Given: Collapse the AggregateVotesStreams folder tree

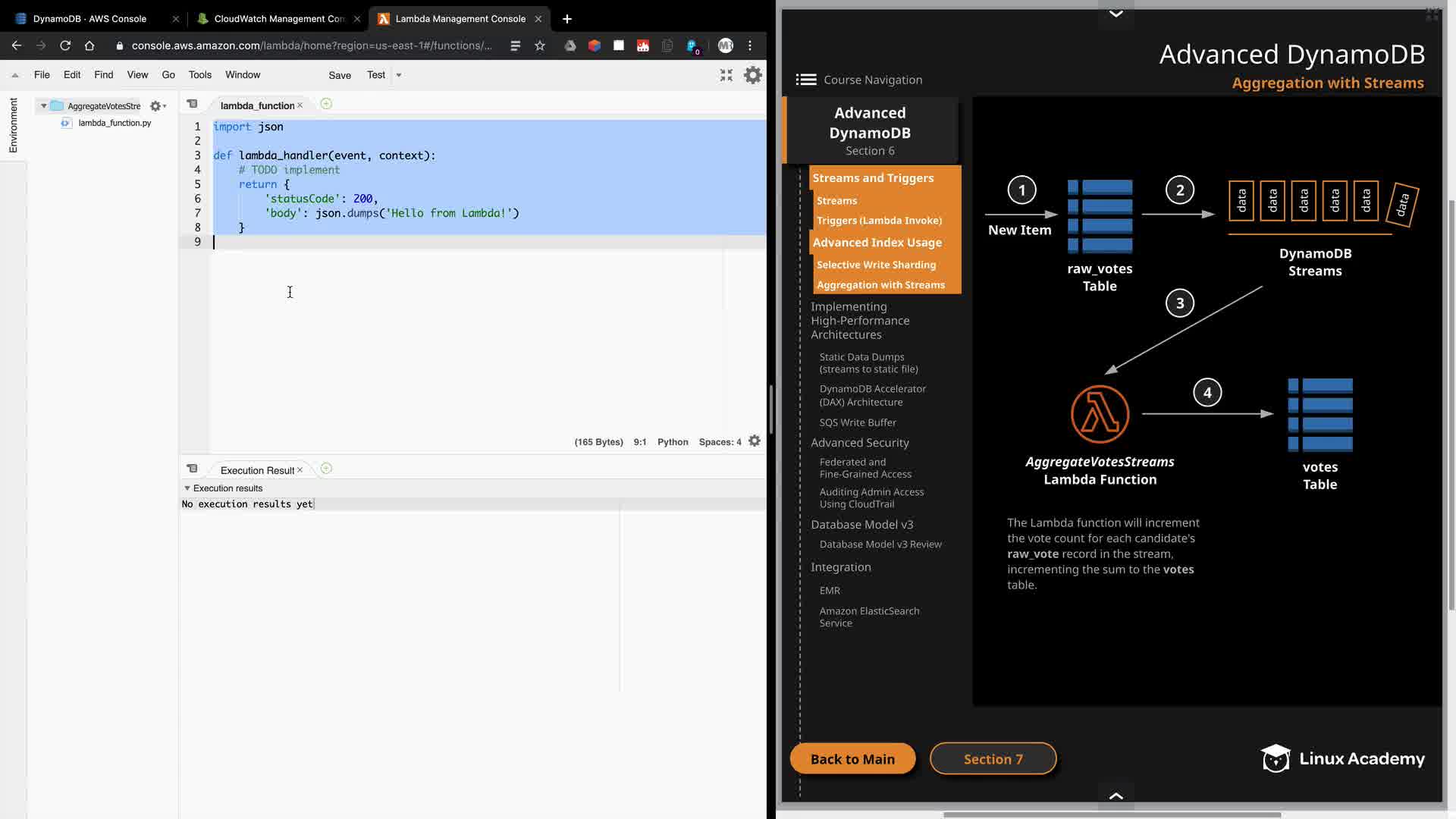Looking at the screenshot, I should 44,106.
